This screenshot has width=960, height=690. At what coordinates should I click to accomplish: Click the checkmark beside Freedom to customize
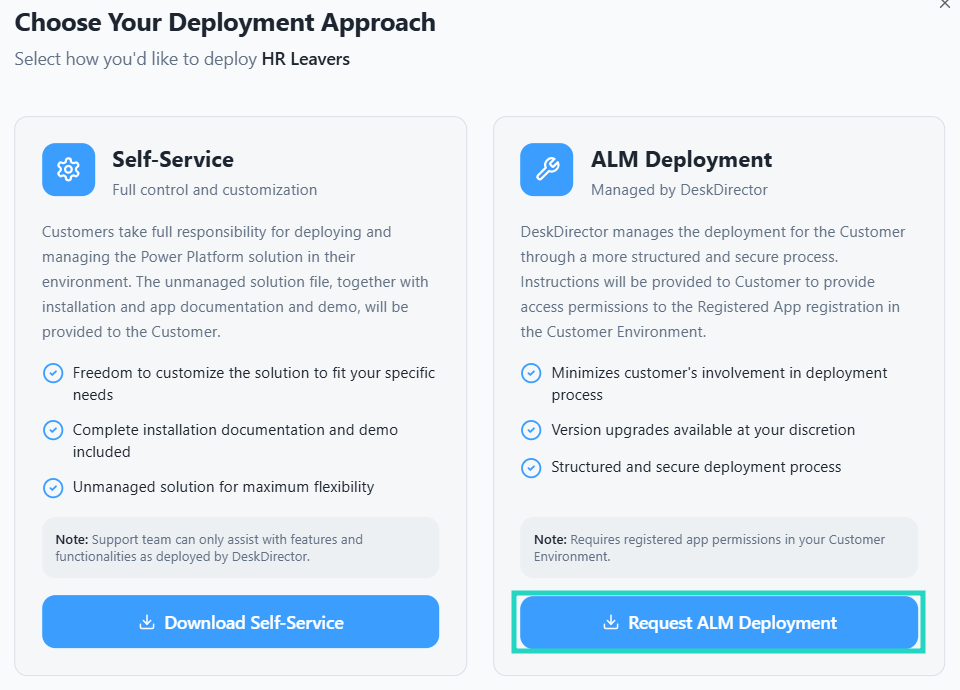click(x=53, y=373)
